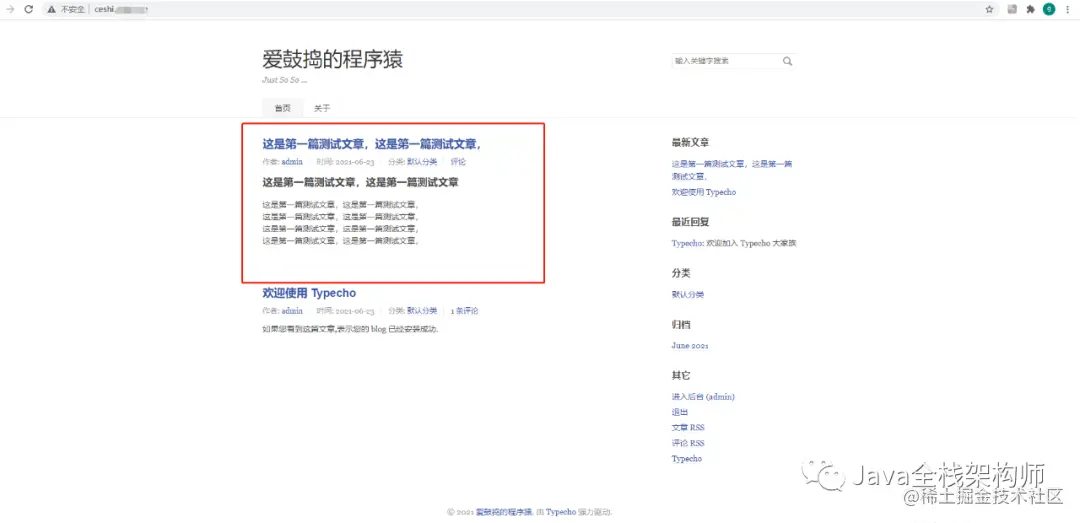Open 评论 link of first test article
This screenshot has height=523, width=1080.
[x=458, y=162]
